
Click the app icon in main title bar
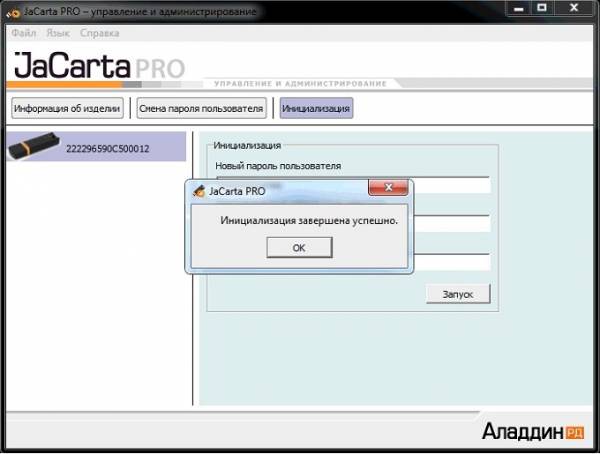click(x=14, y=13)
